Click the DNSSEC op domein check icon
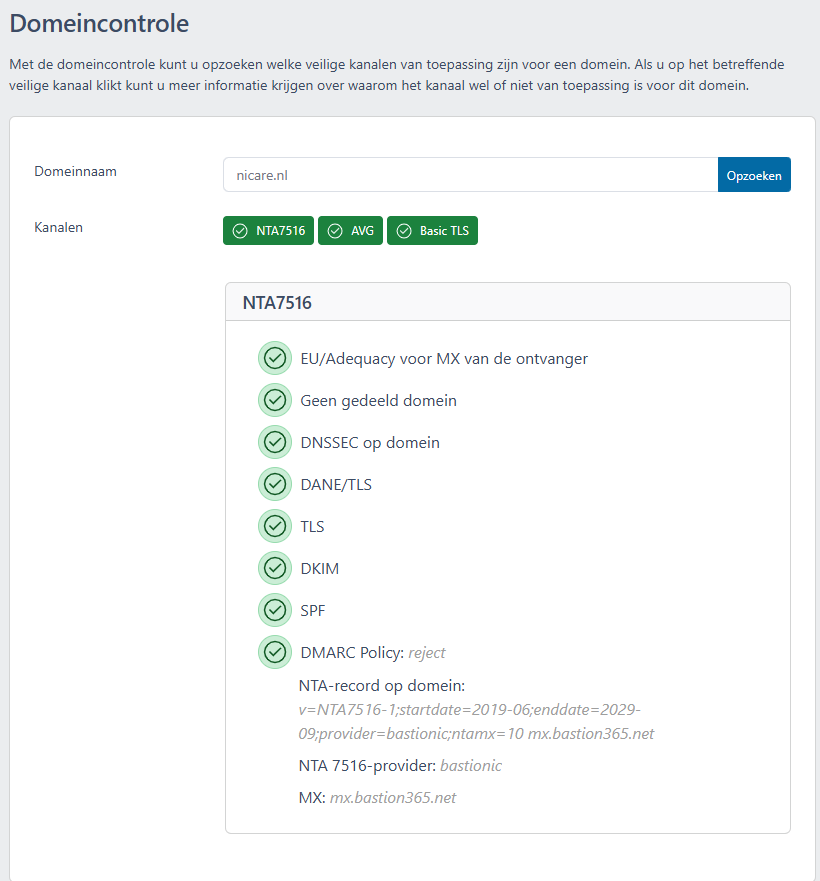This screenshot has width=820, height=881. [275, 442]
